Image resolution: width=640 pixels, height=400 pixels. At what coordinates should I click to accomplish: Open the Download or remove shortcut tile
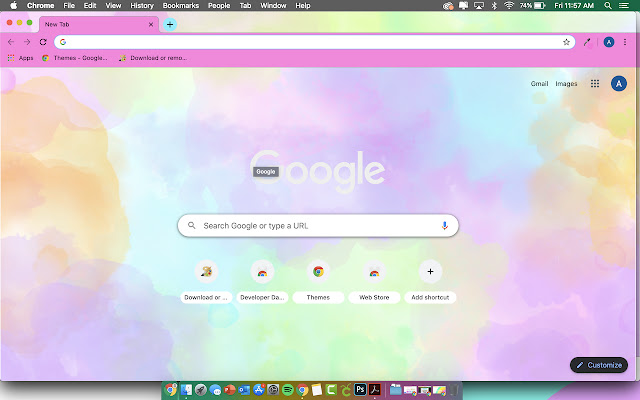tap(206, 282)
